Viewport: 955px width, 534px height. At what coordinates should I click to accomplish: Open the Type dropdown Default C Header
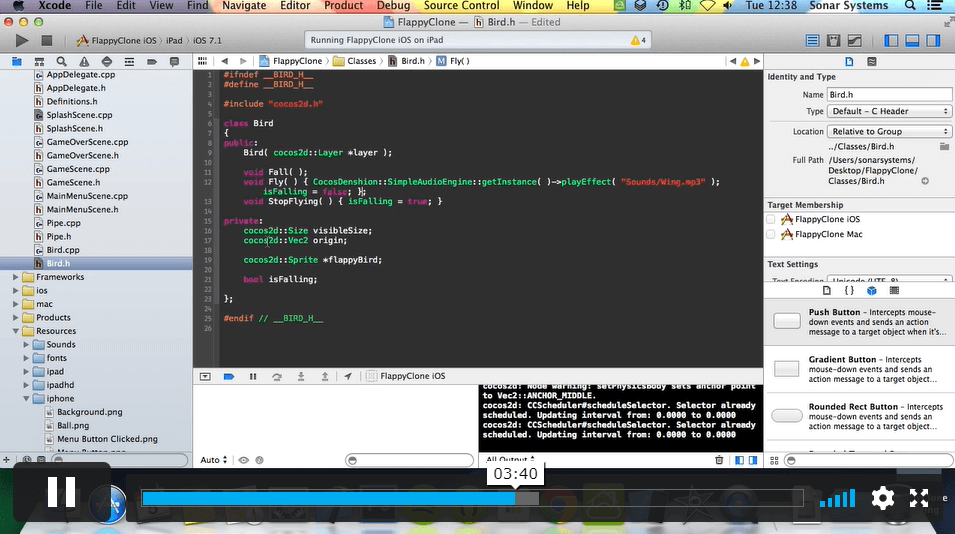889,111
